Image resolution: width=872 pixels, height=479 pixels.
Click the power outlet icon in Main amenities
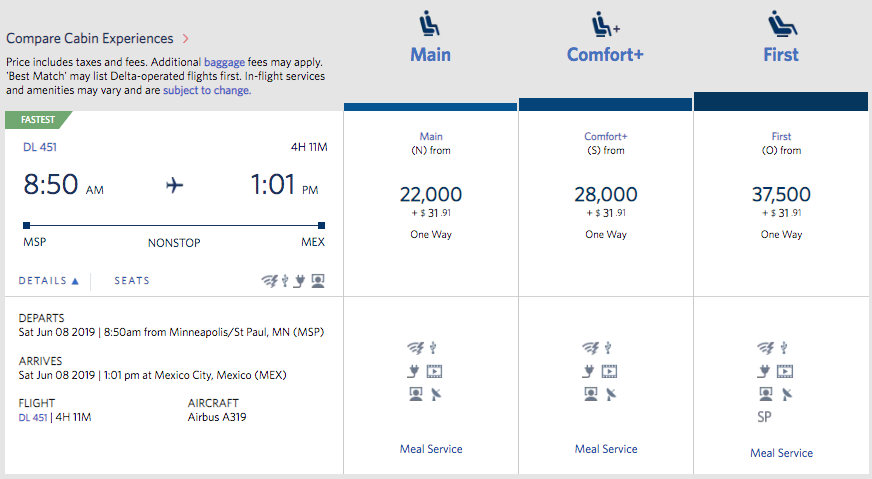click(416, 371)
